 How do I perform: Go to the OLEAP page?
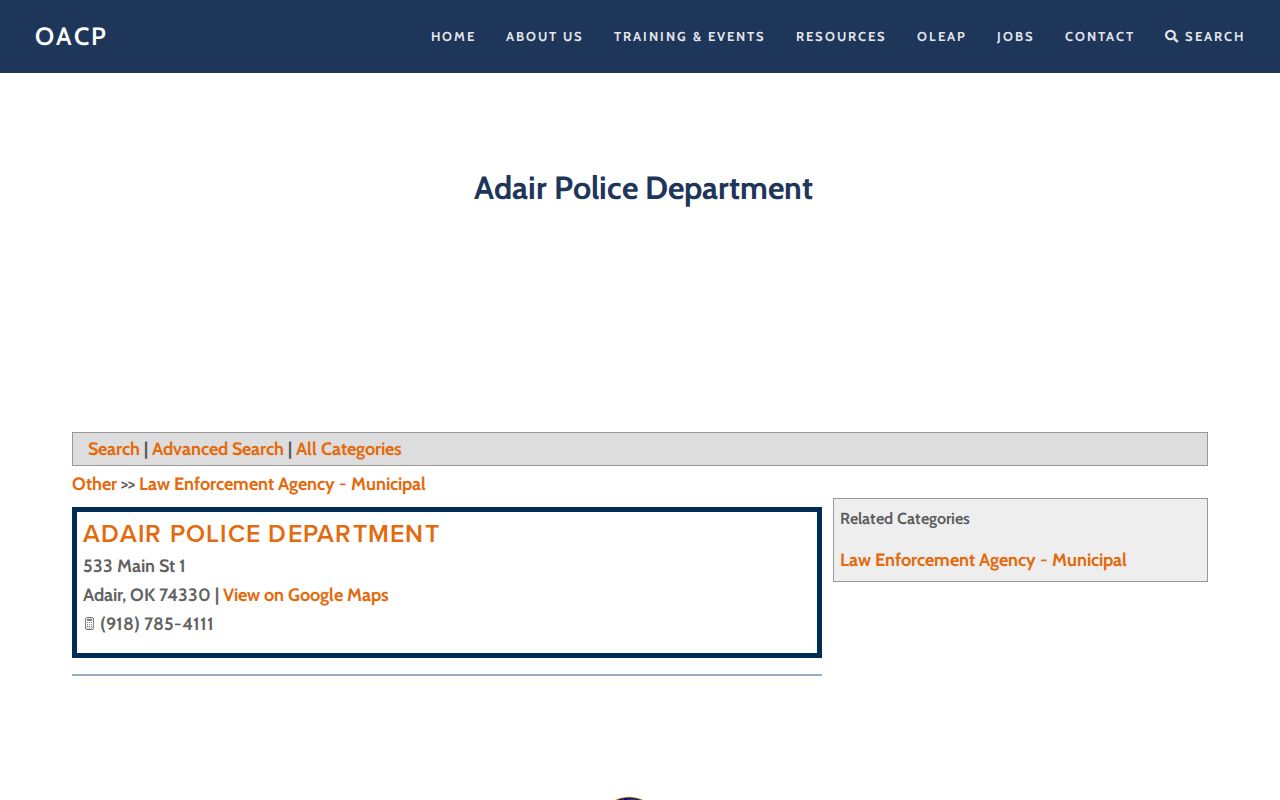click(x=941, y=37)
